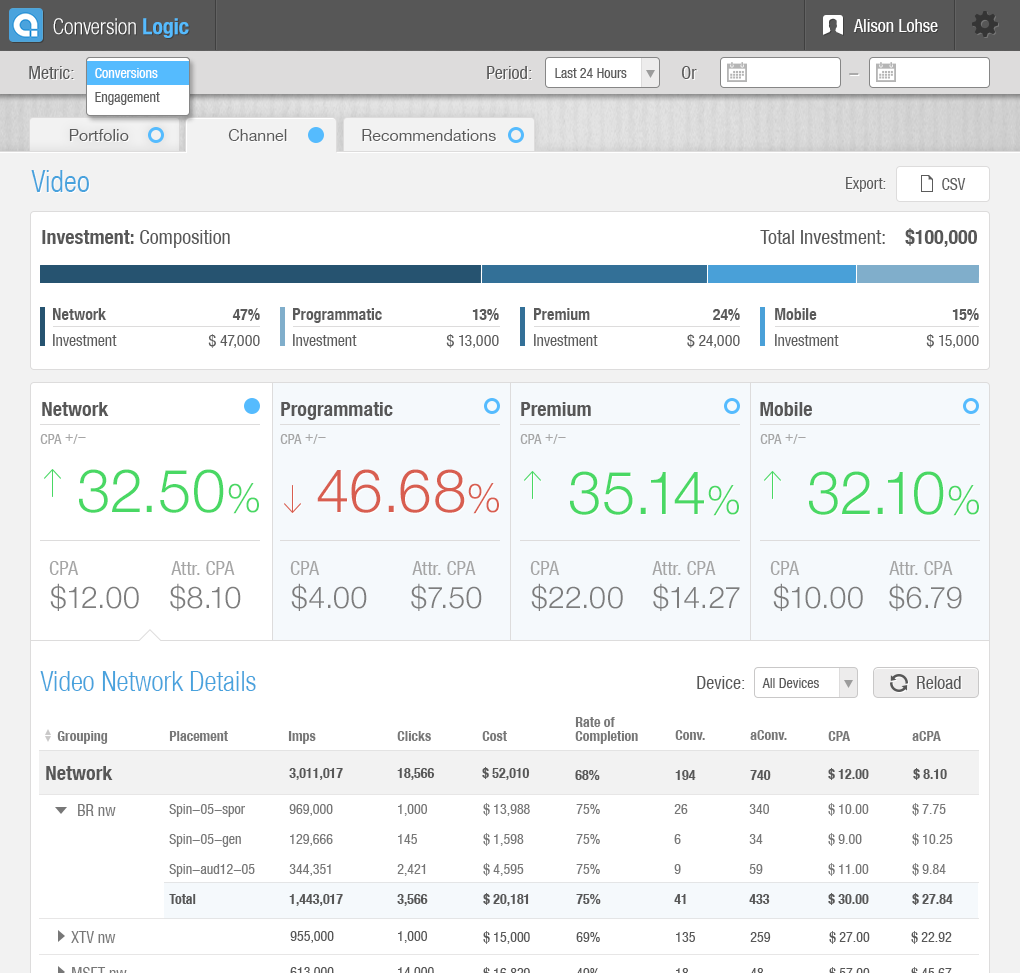Open the Last 24 Hours period dropdown

(602, 73)
